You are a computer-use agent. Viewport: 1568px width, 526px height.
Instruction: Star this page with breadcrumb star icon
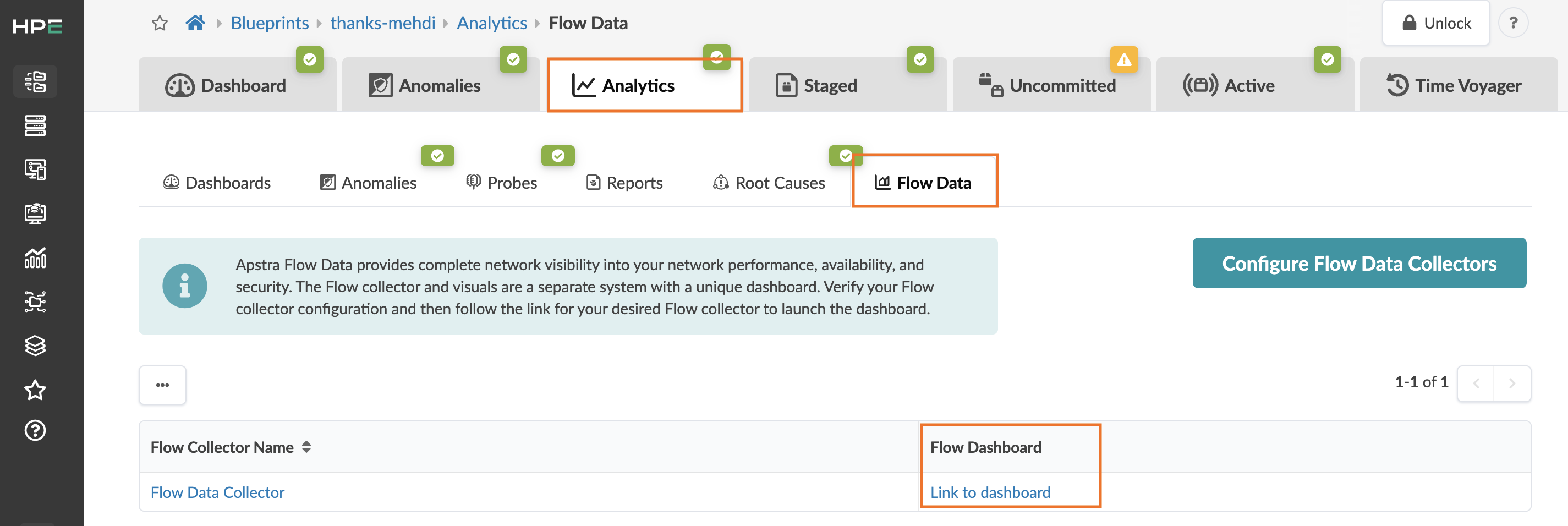point(160,23)
